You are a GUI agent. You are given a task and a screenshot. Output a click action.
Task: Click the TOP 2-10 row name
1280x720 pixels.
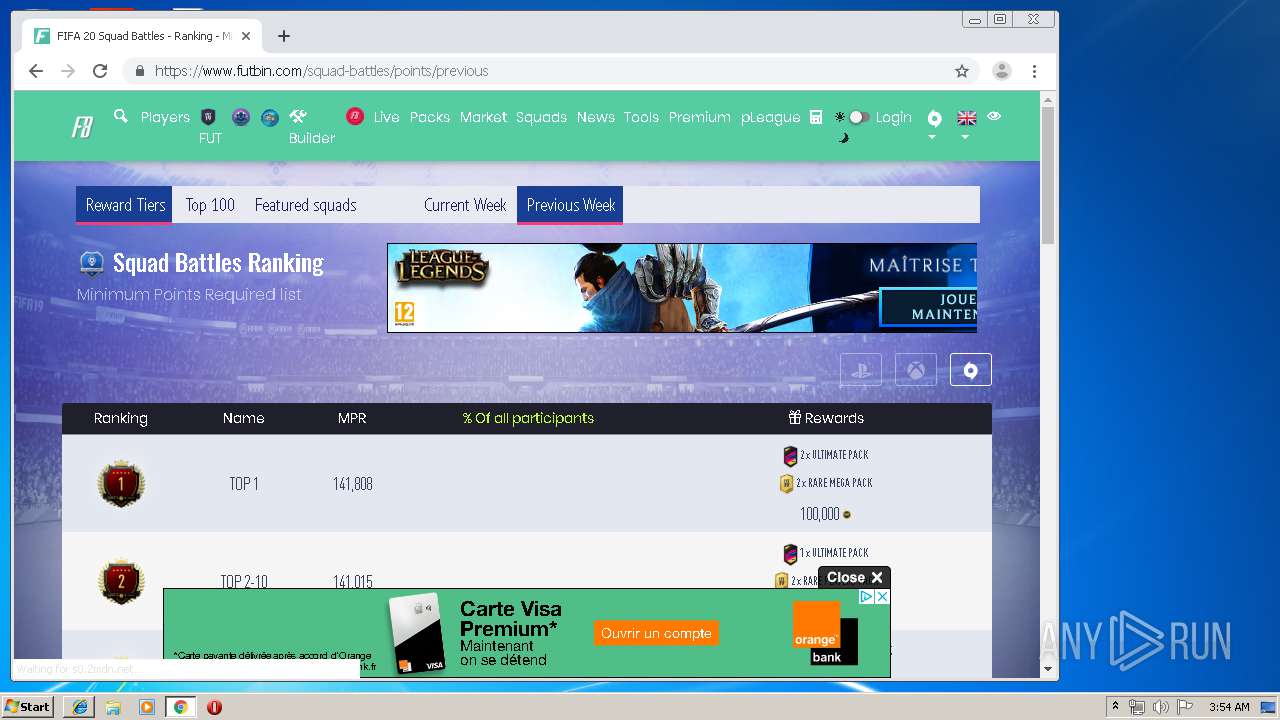[244, 582]
